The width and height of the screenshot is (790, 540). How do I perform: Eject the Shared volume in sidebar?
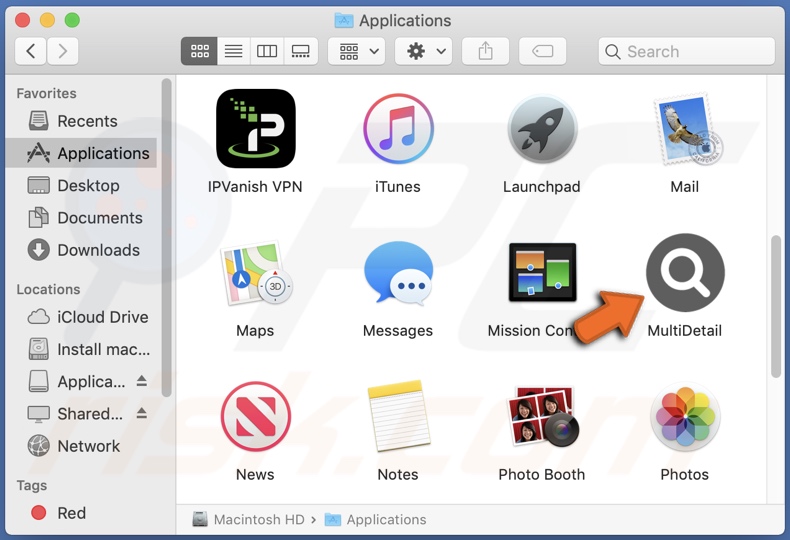(142, 414)
